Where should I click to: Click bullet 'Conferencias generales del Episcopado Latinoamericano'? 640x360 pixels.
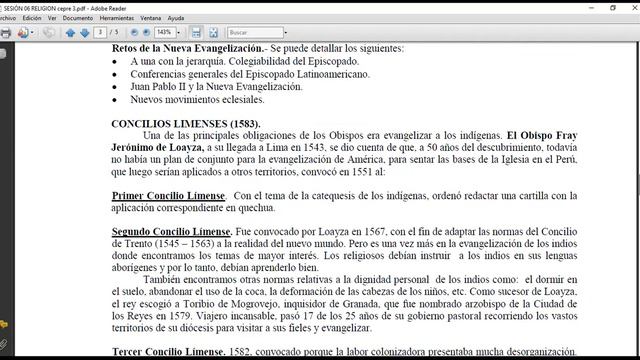point(250,74)
